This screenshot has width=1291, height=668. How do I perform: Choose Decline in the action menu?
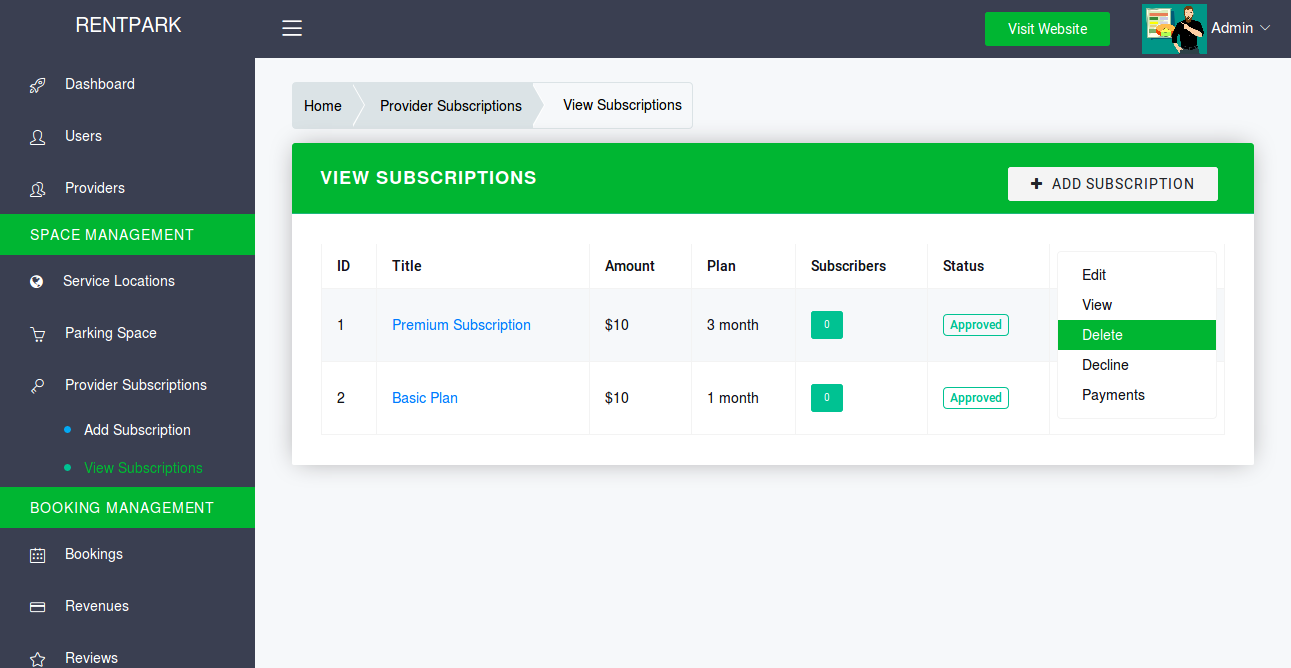(1137, 365)
